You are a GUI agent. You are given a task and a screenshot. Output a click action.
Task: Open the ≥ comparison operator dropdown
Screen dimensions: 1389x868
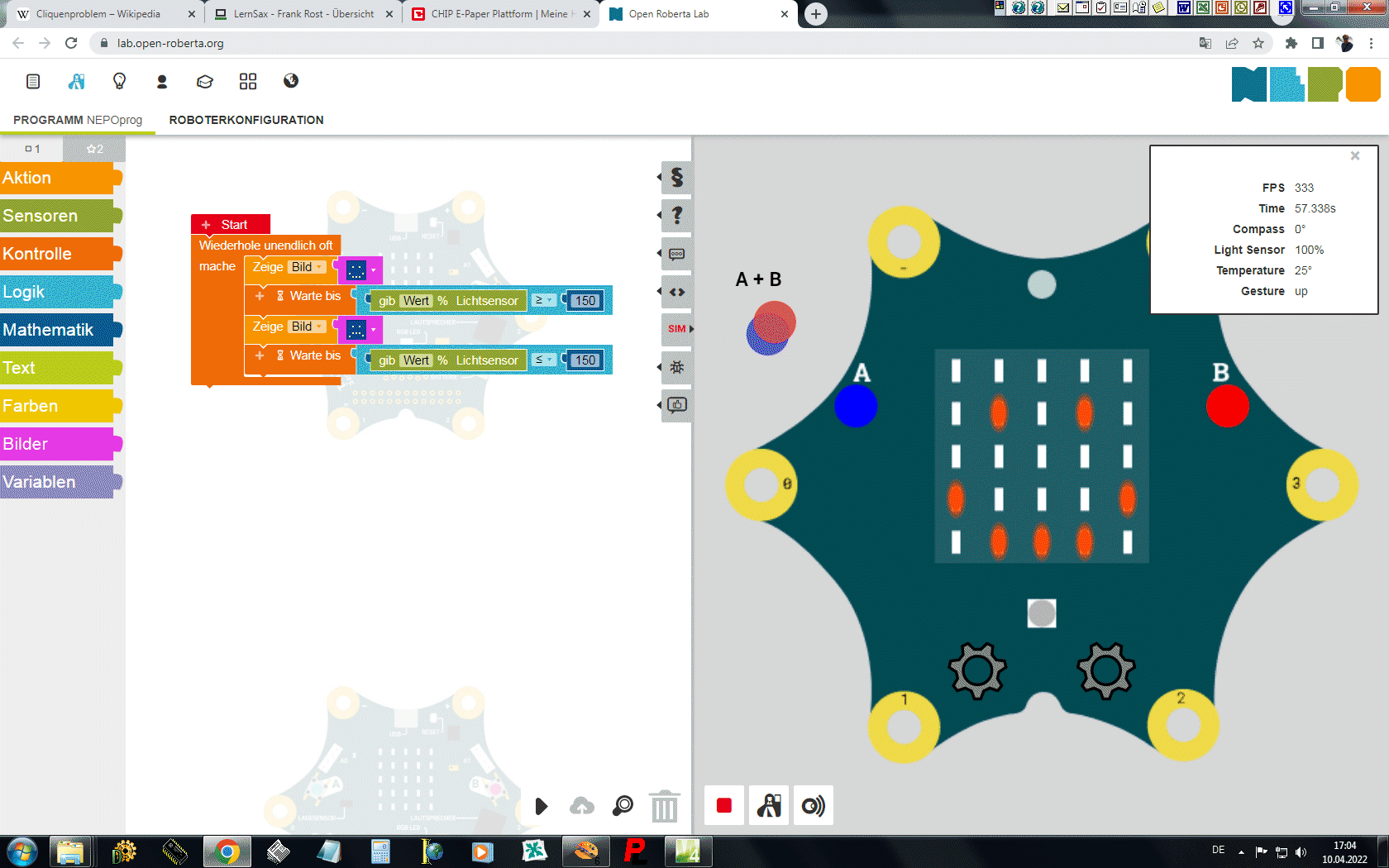point(543,301)
